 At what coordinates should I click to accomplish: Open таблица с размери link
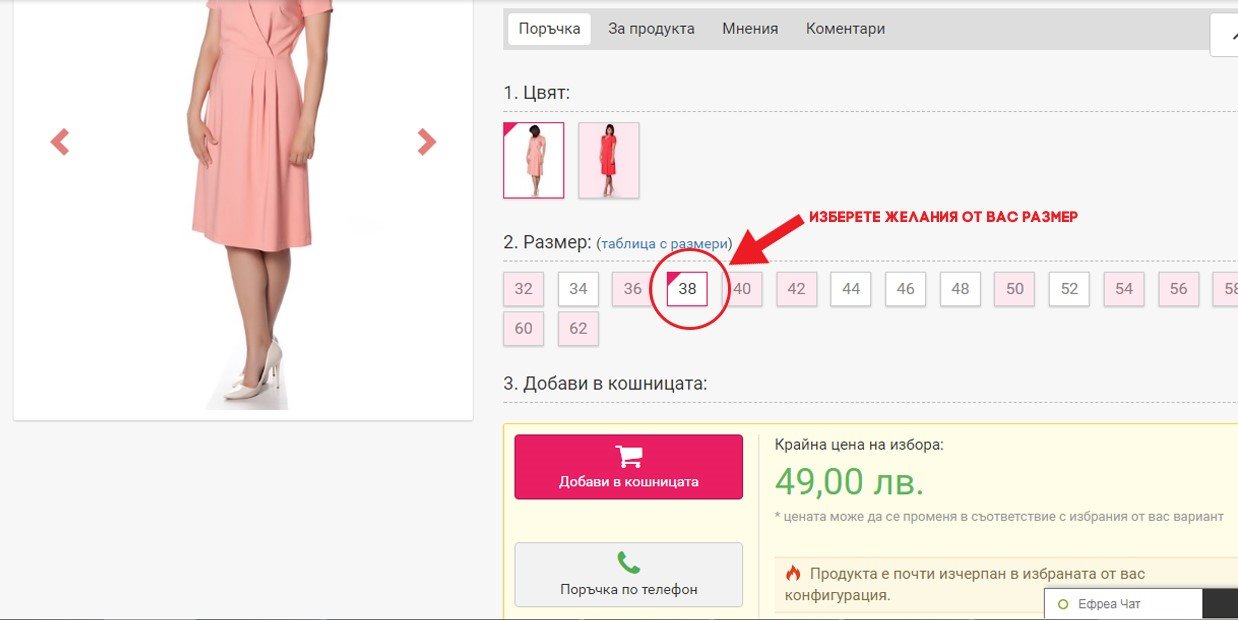tap(664, 244)
